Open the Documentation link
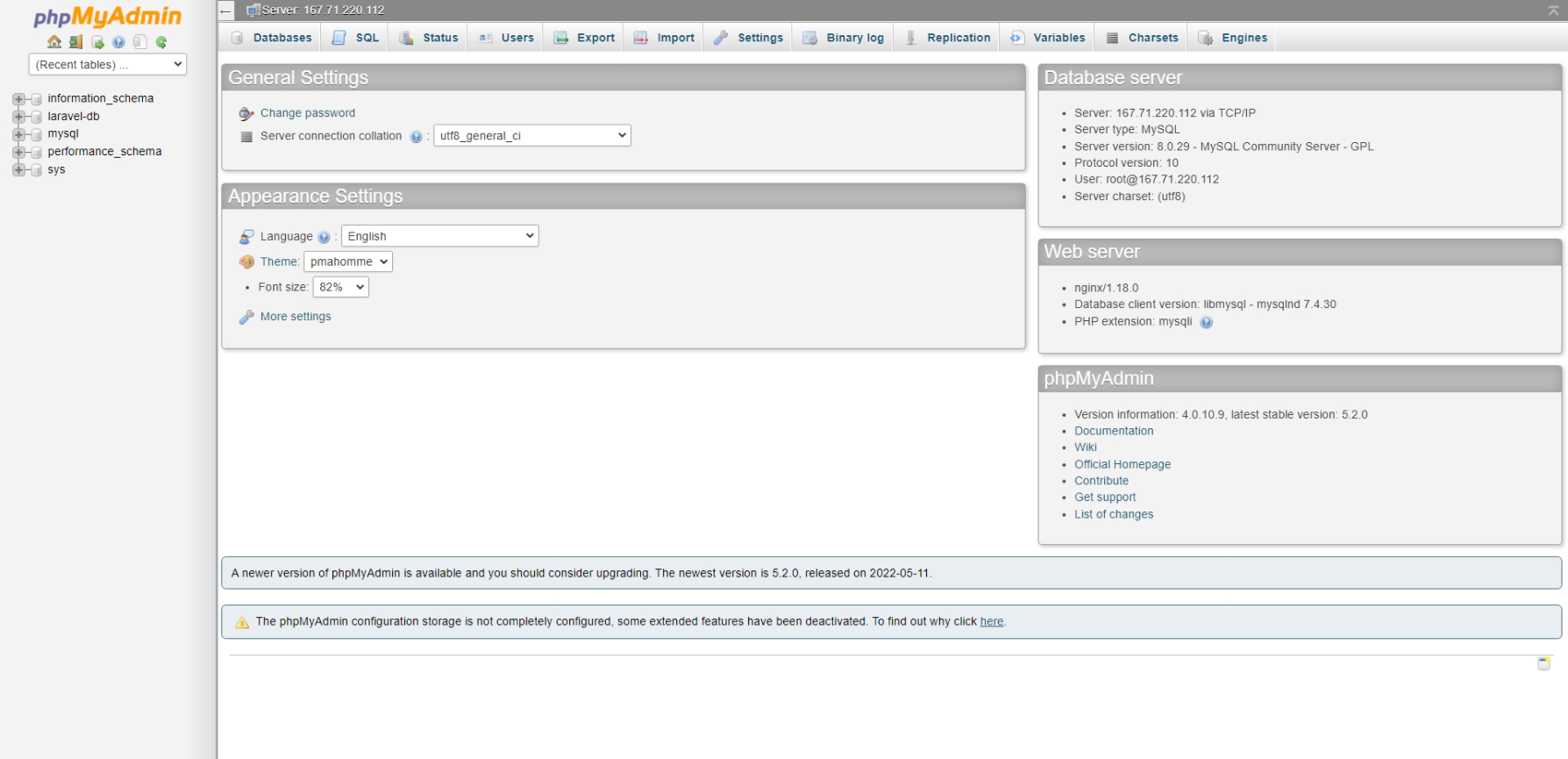The image size is (1568, 759). pyautogui.click(x=1114, y=431)
